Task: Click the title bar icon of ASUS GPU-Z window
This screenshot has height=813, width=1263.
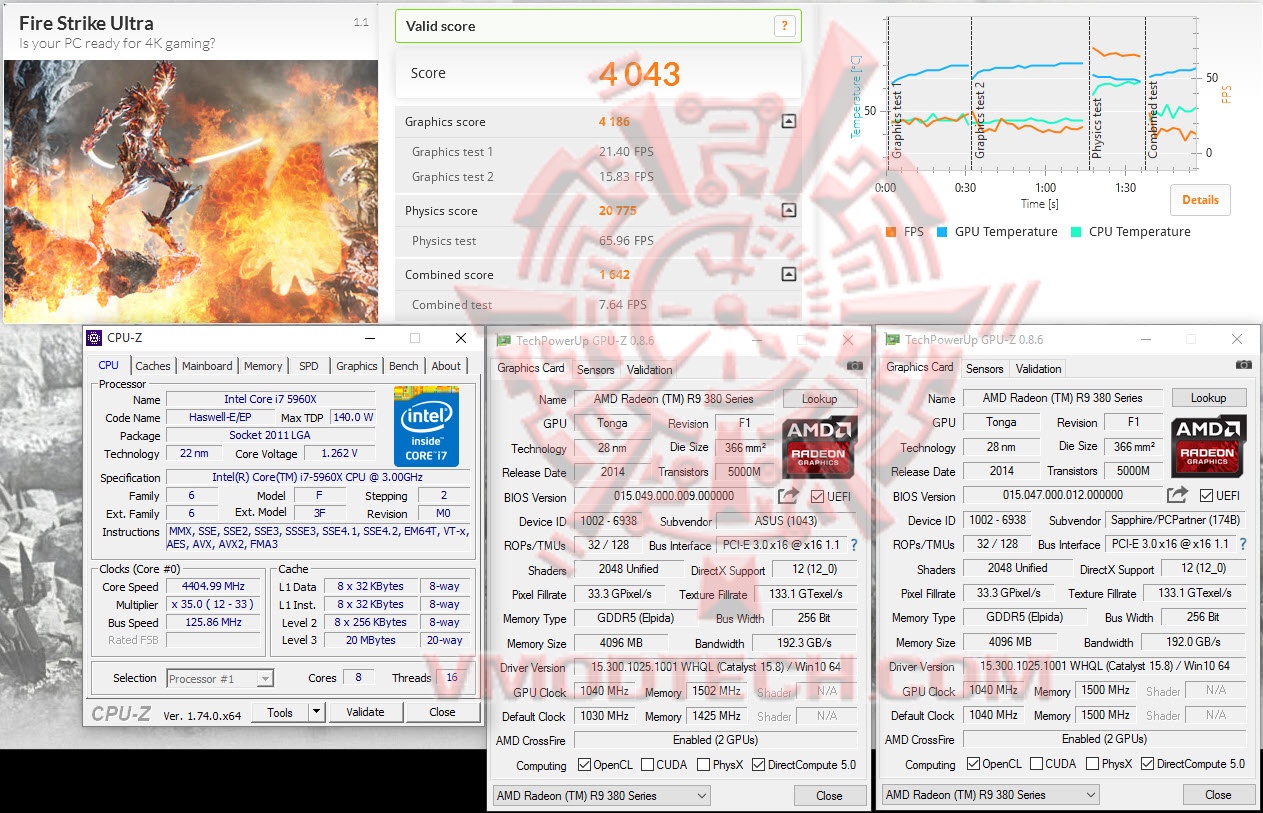Action: tap(503, 340)
